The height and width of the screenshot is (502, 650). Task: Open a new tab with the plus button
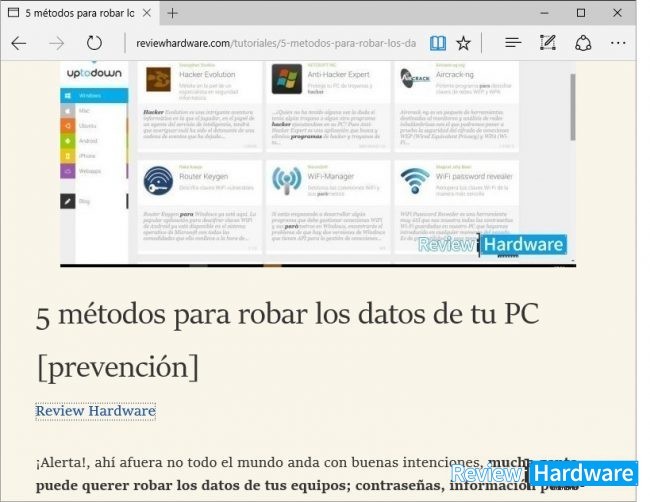172,13
